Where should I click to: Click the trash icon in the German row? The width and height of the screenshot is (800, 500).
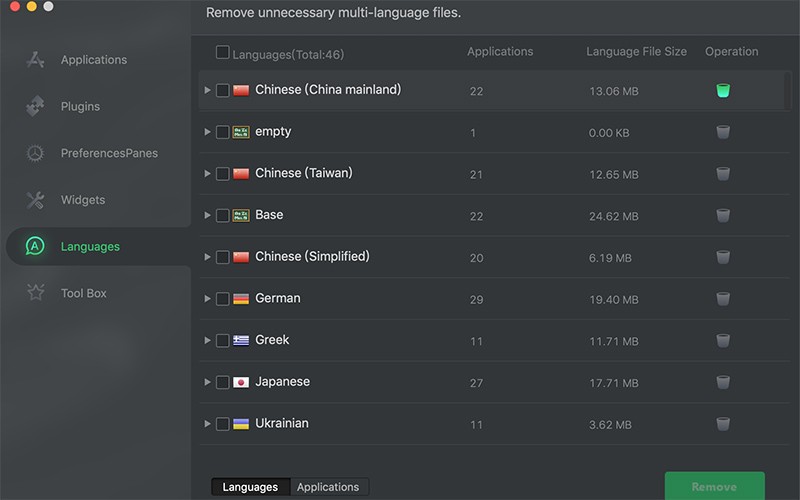coord(723,299)
